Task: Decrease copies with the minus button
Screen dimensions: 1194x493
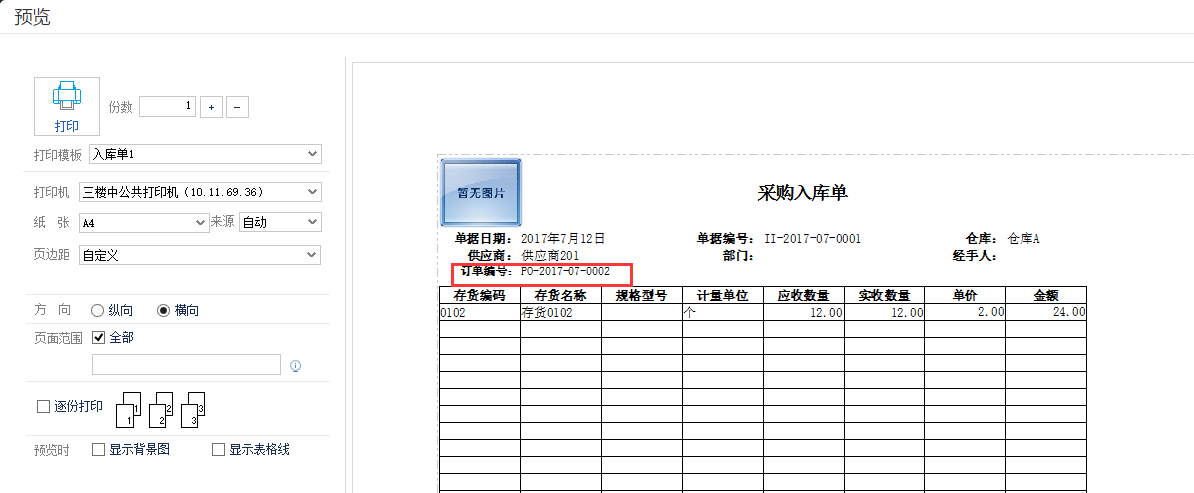Action: pos(237,107)
